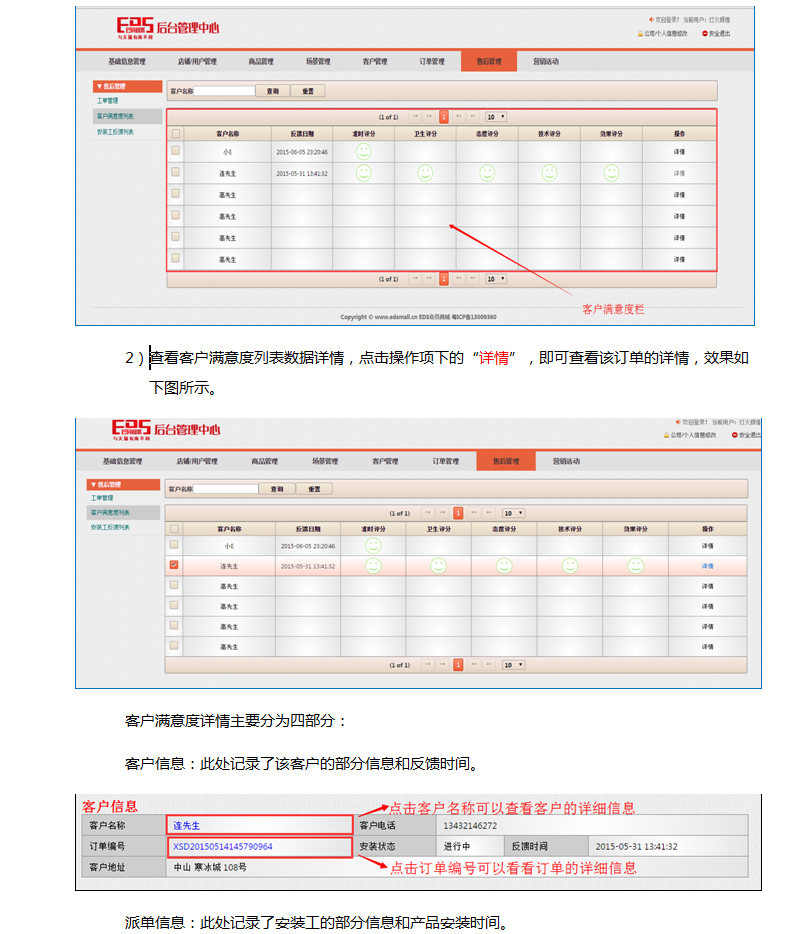Tick the select-all header checkbox in upper screenshot

176,133
